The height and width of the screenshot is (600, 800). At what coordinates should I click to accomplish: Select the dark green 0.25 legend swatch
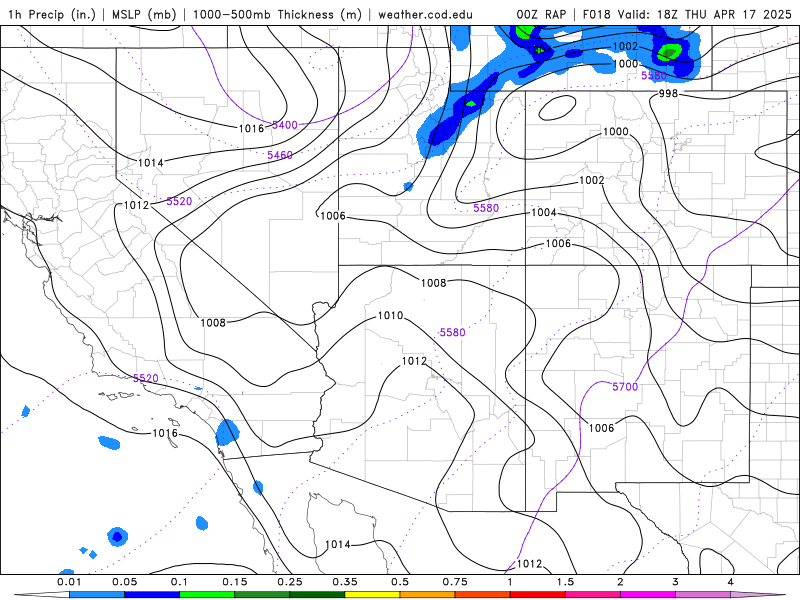pyautogui.click(x=317, y=595)
